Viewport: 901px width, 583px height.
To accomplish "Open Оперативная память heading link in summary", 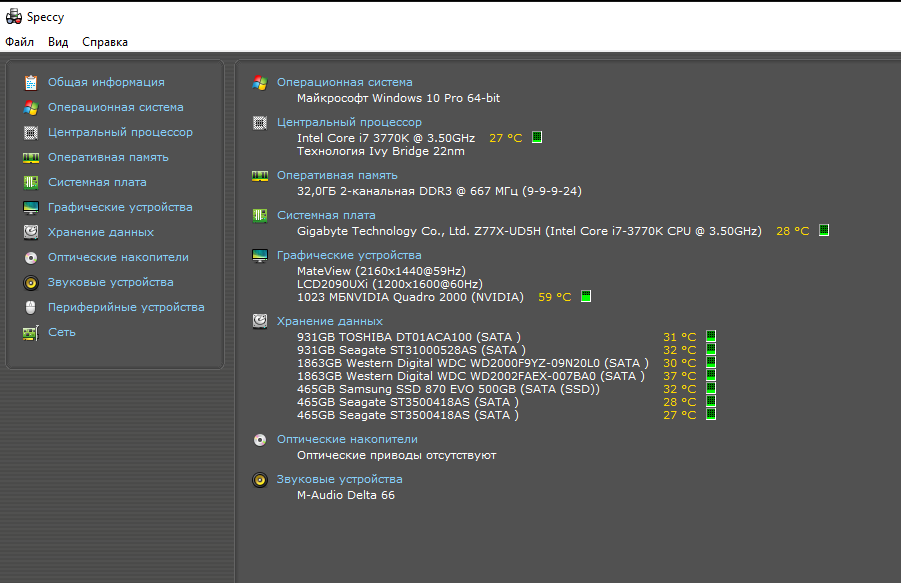I will pos(337,175).
